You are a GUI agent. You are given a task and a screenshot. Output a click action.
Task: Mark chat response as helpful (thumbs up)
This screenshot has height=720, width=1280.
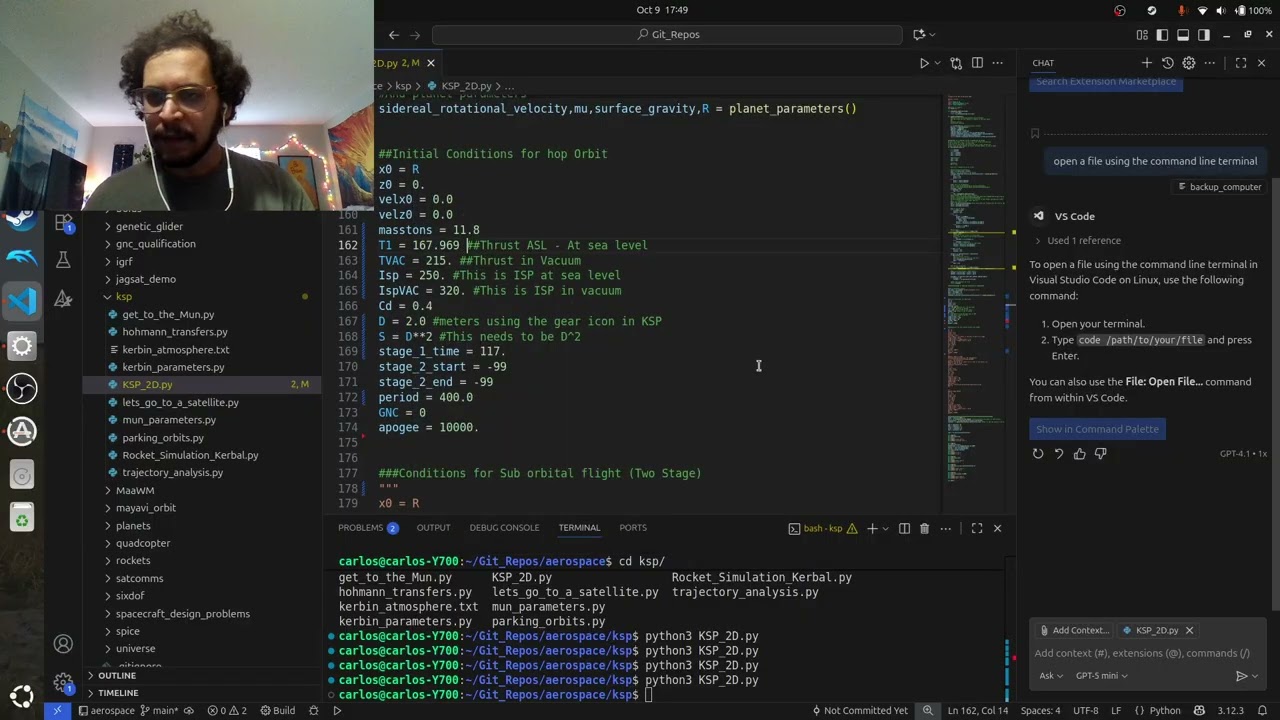click(1079, 454)
